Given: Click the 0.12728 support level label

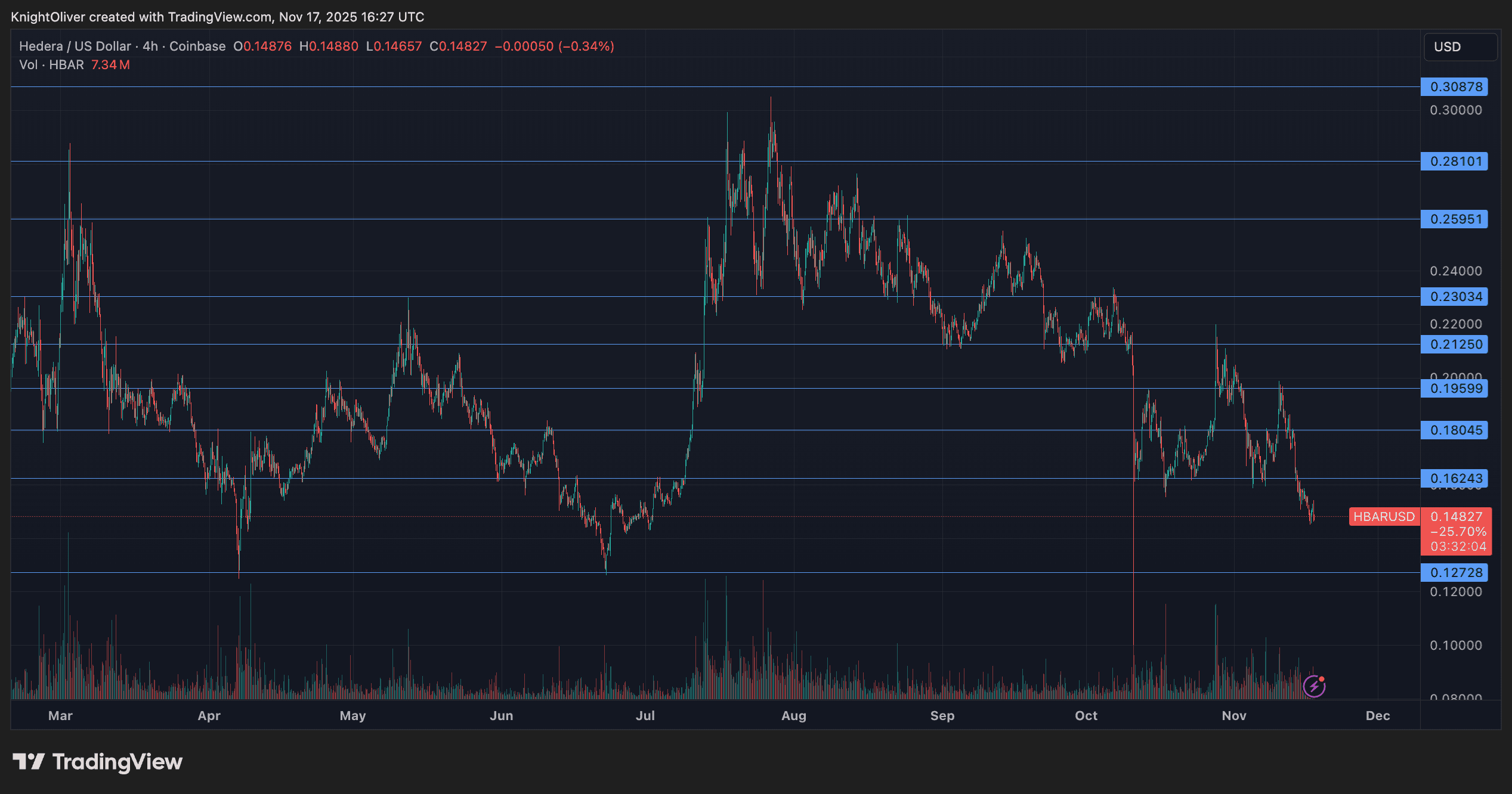Looking at the screenshot, I should pyautogui.click(x=1454, y=572).
